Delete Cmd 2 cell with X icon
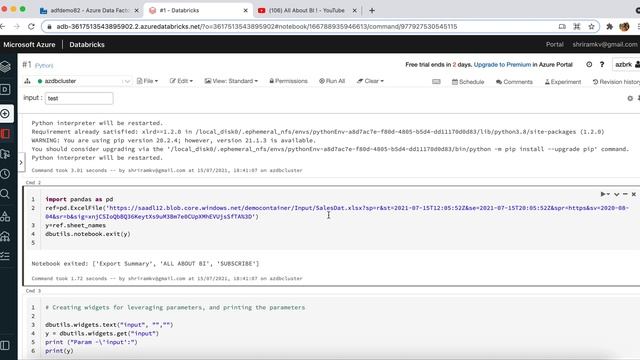This screenshot has height=360, width=640. click(x=633, y=194)
